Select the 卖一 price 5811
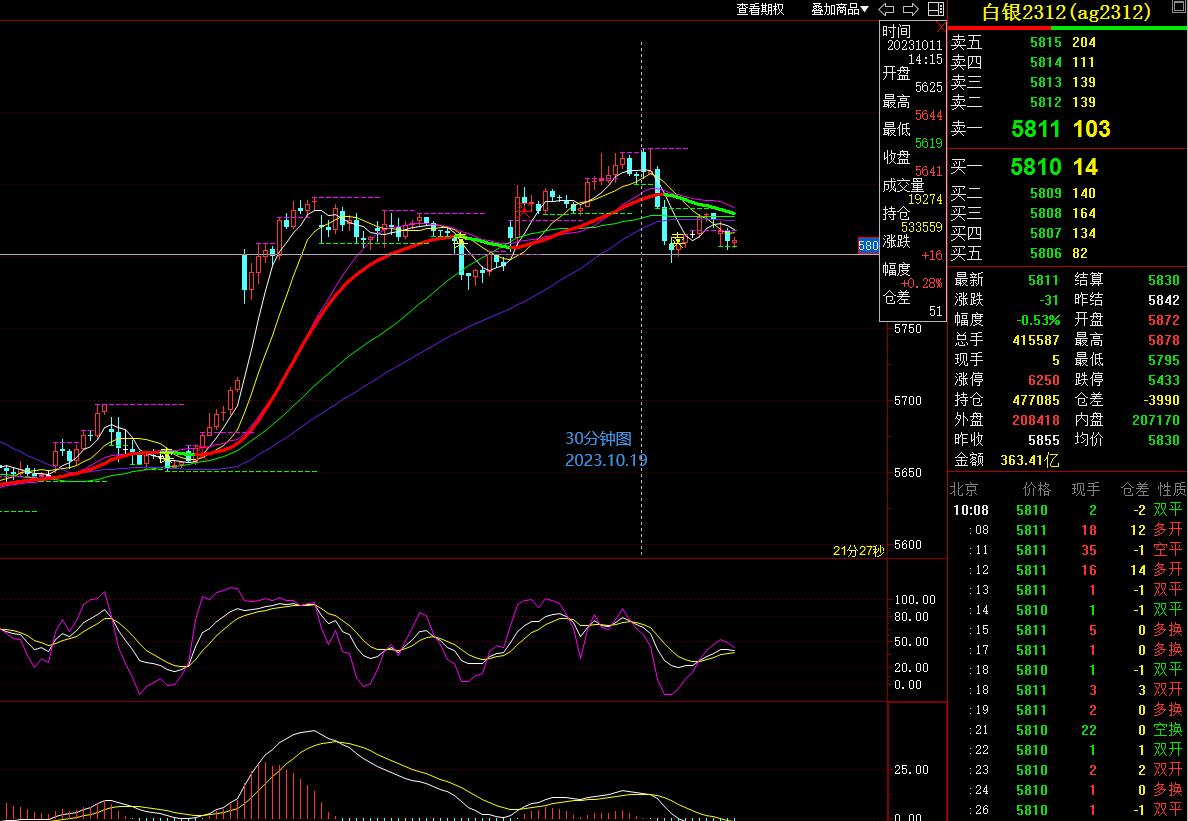Image resolution: width=1188 pixels, height=821 pixels. tap(1036, 129)
